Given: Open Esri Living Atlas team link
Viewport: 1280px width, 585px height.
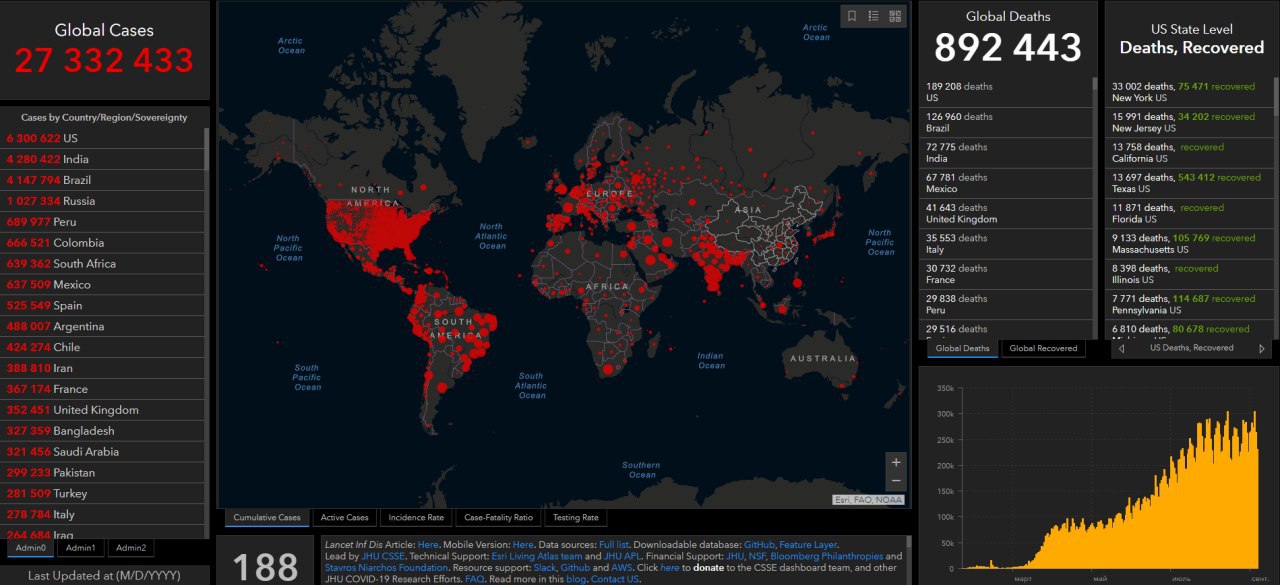Looking at the screenshot, I should pos(537,556).
